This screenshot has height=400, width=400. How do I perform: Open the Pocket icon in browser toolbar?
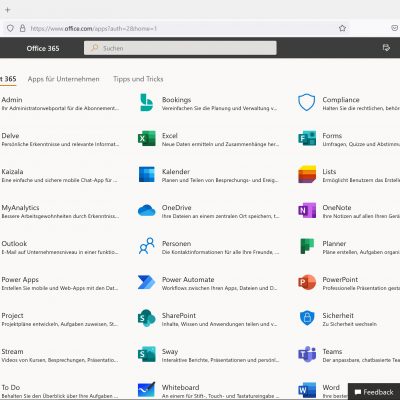[x=395, y=28]
